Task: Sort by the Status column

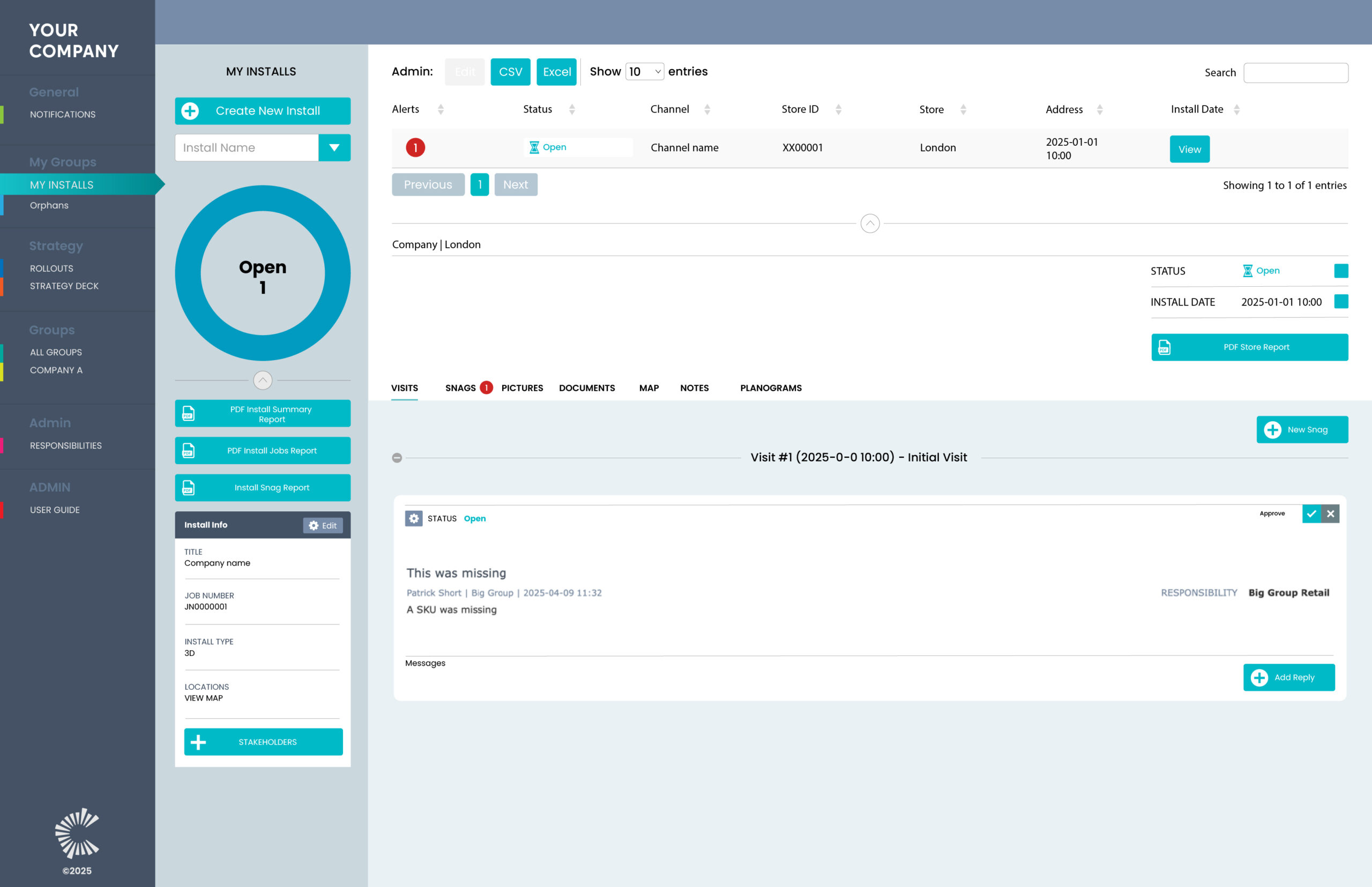Action: [x=572, y=109]
